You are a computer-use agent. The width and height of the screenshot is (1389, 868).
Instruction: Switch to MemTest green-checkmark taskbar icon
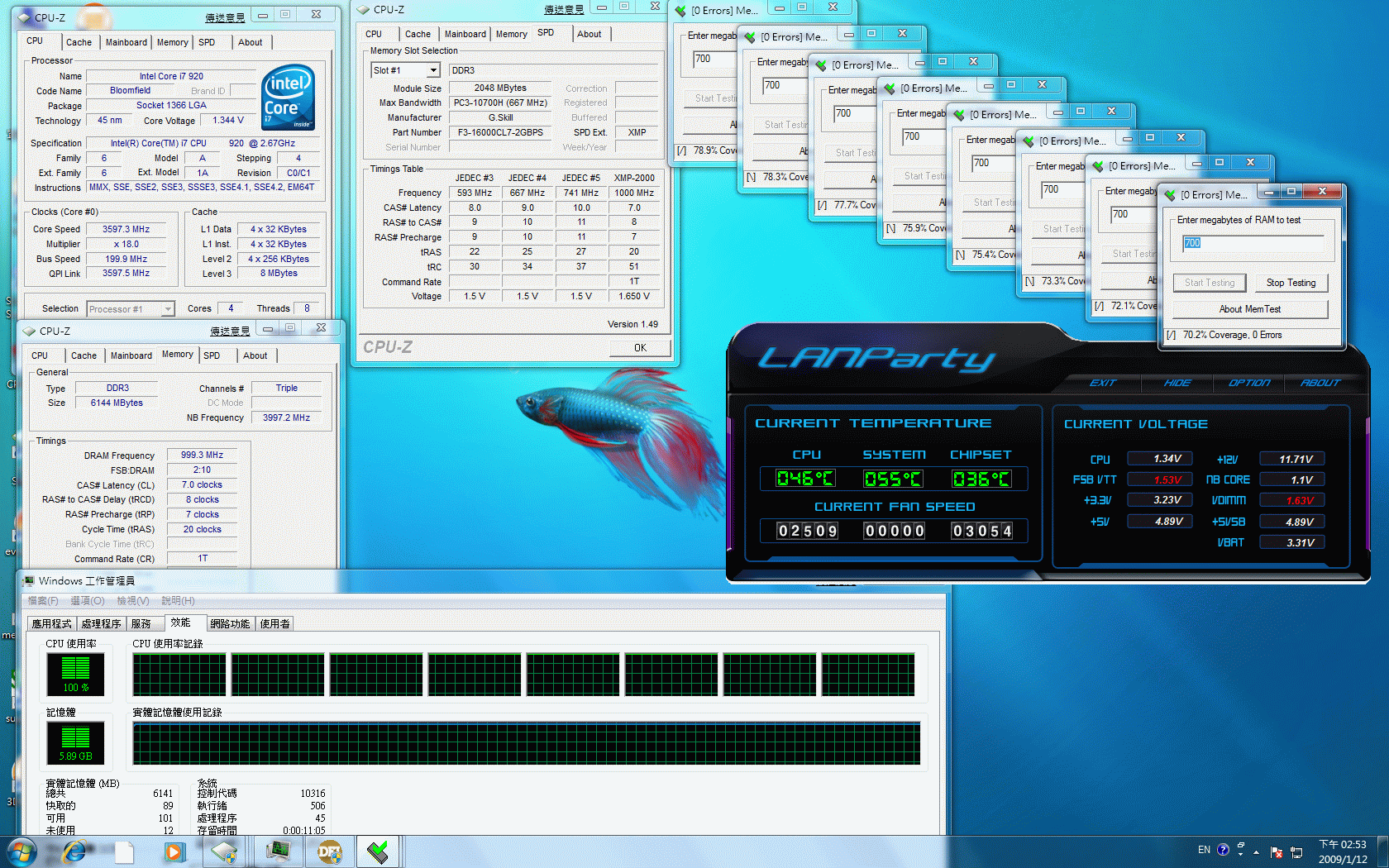click(378, 851)
